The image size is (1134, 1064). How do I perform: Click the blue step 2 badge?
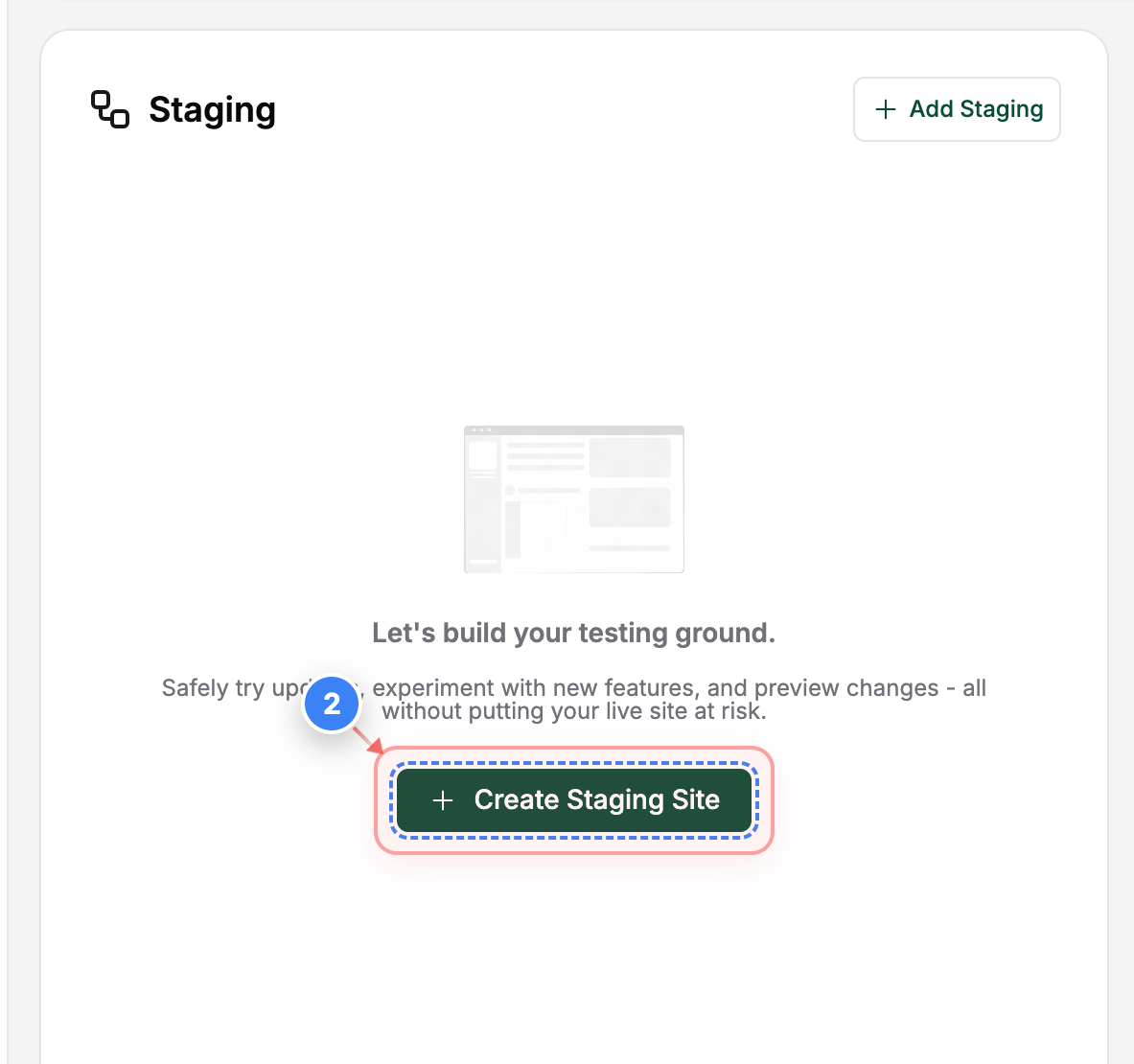[332, 703]
